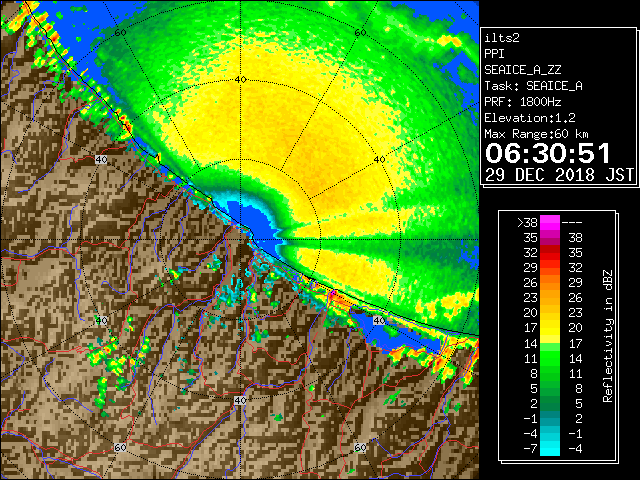Click the "---" legend entry
The width and height of the screenshot is (640, 480).
coord(572,223)
